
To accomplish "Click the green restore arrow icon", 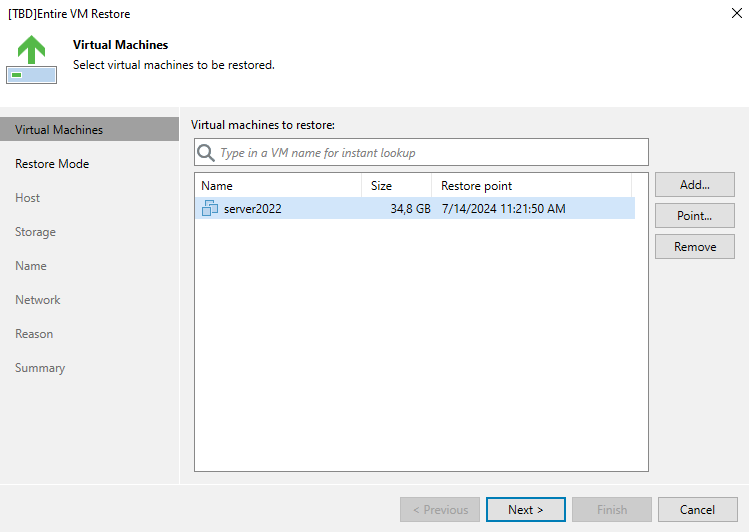I will click(32, 59).
